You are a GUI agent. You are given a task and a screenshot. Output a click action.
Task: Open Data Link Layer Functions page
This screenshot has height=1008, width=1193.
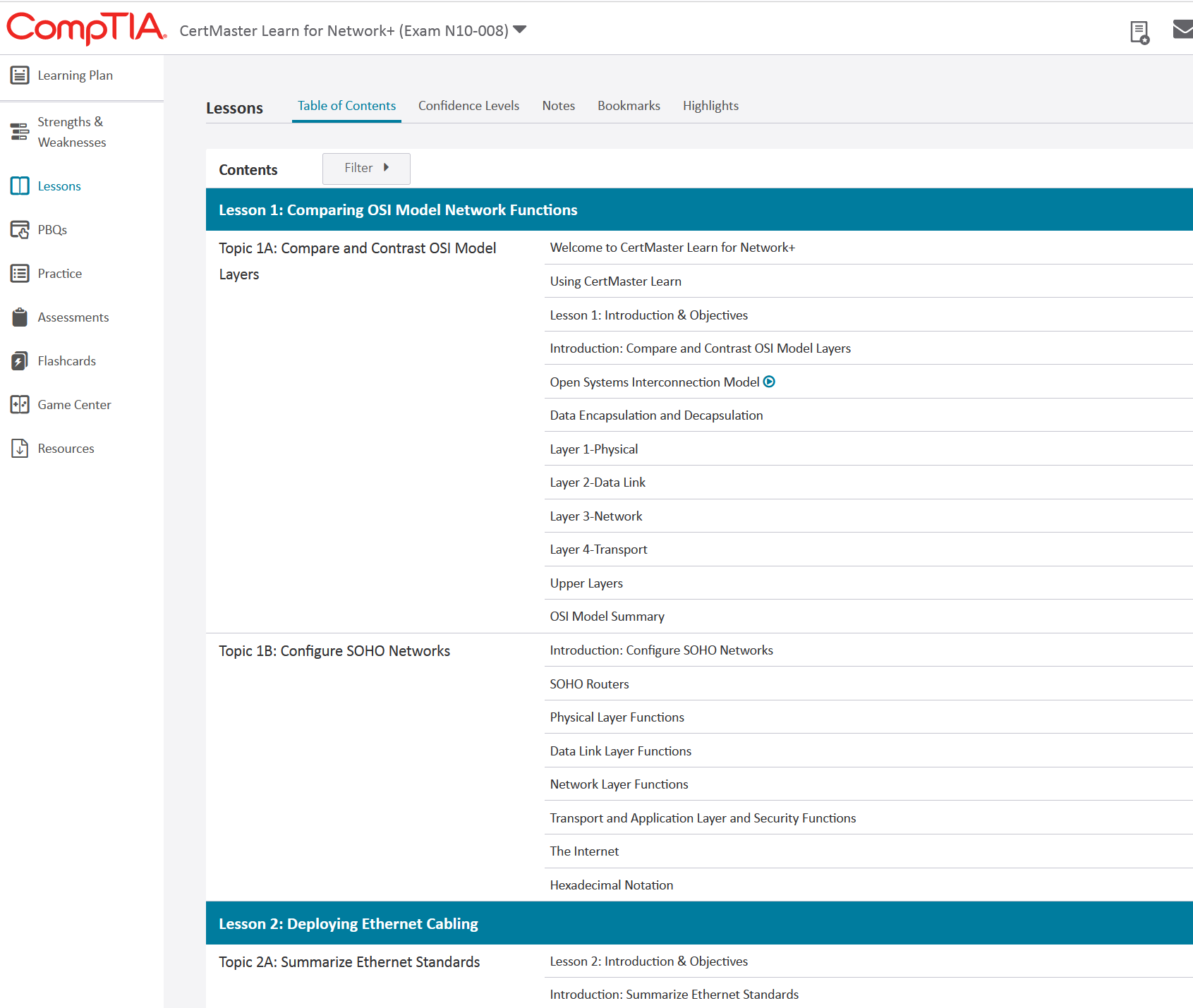pyautogui.click(x=620, y=751)
